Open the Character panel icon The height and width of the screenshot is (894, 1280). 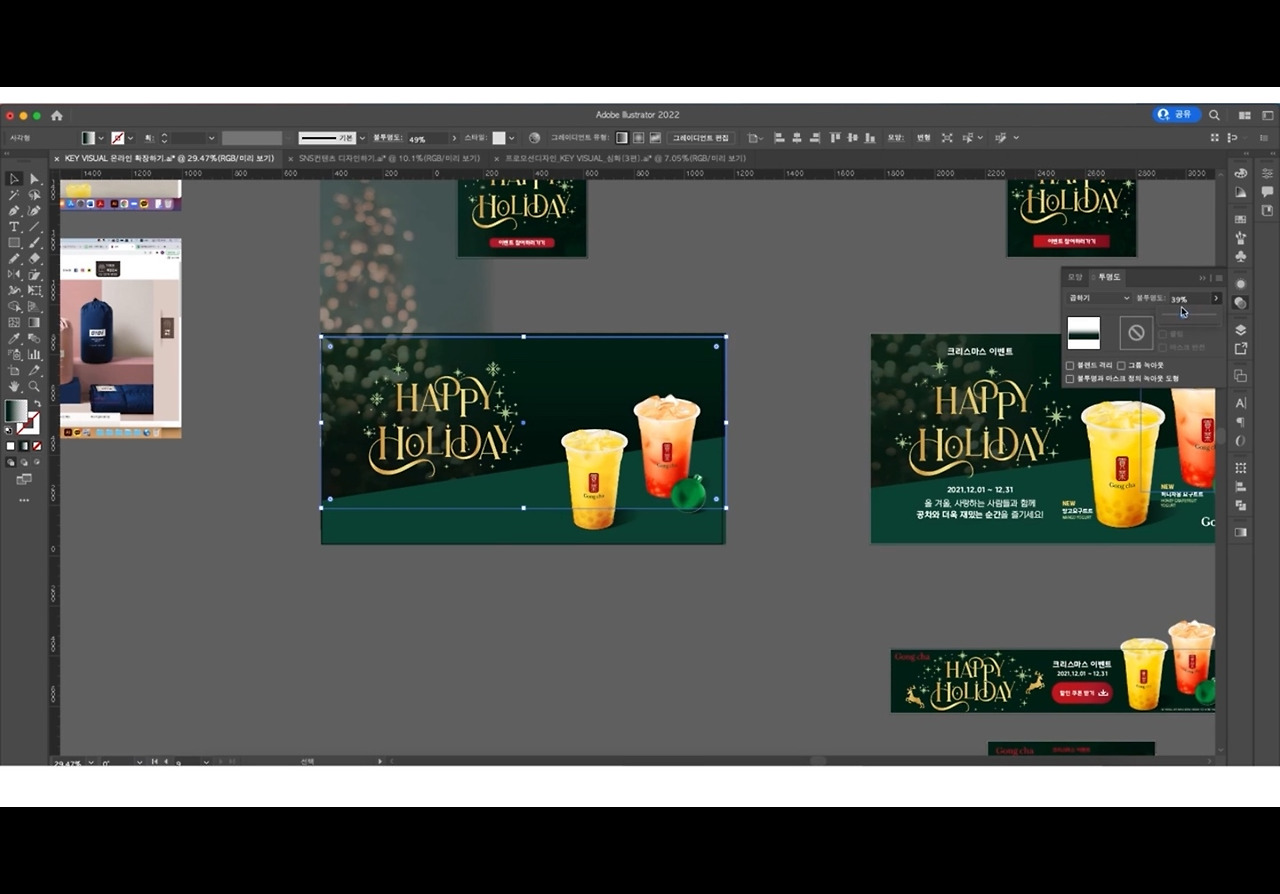(1241, 403)
